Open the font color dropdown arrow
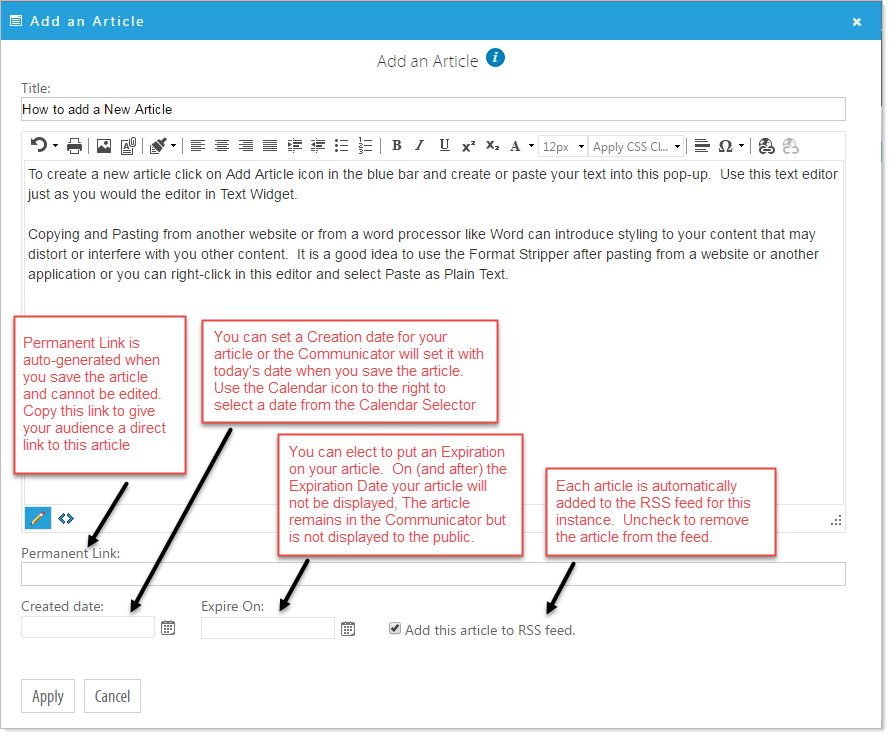Viewport: 890px width, 736px height. (531, 146)
